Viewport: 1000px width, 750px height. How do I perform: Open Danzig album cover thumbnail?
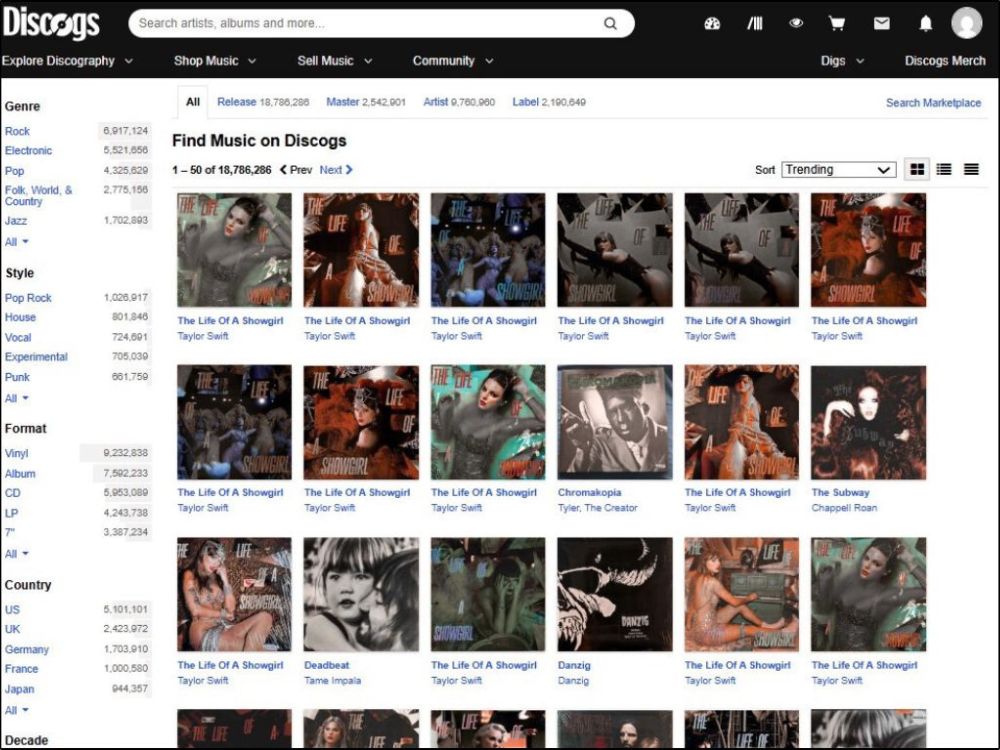tap(614, 594)
